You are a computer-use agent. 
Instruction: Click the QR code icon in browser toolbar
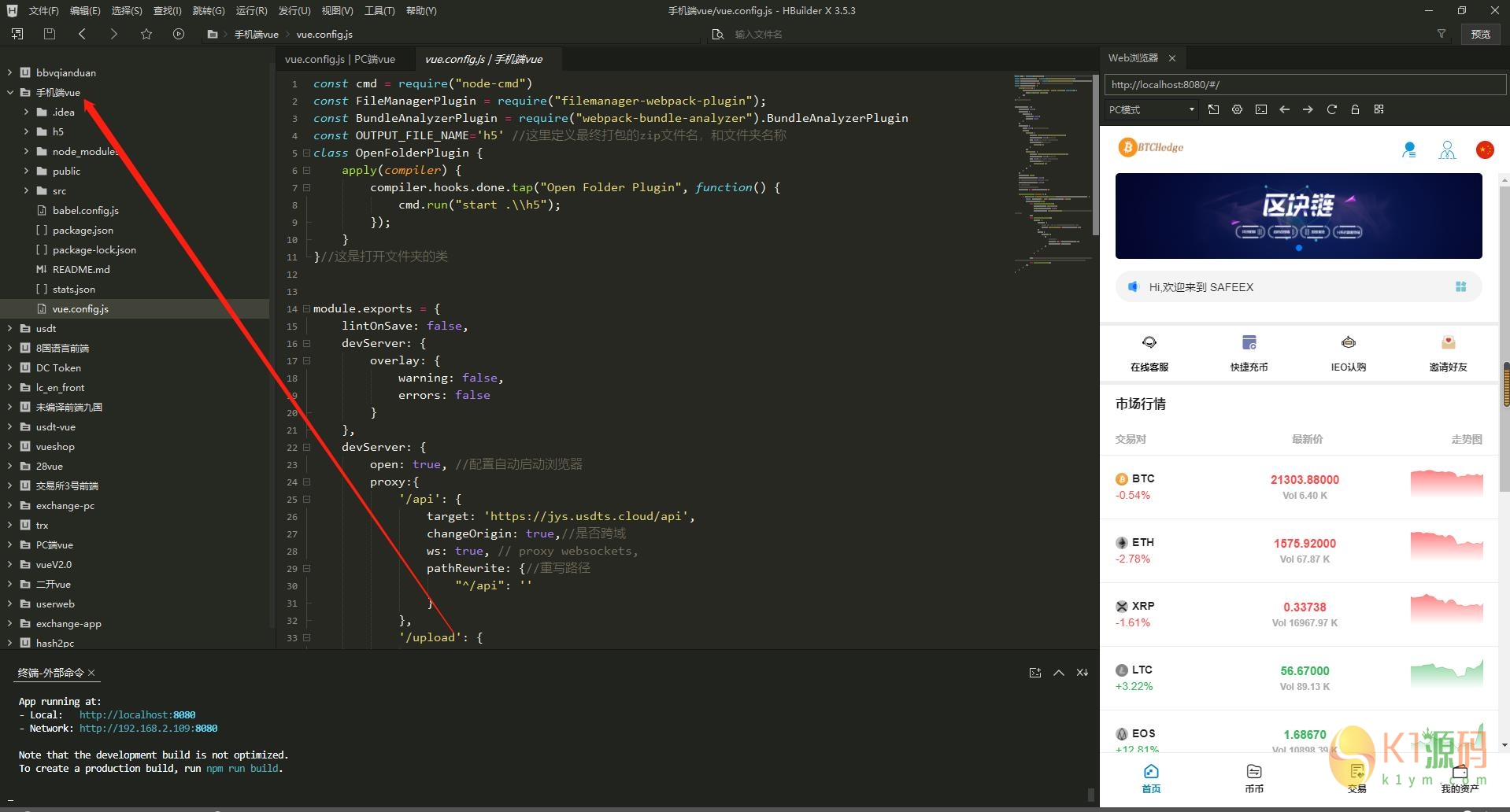coord(1379,109)
